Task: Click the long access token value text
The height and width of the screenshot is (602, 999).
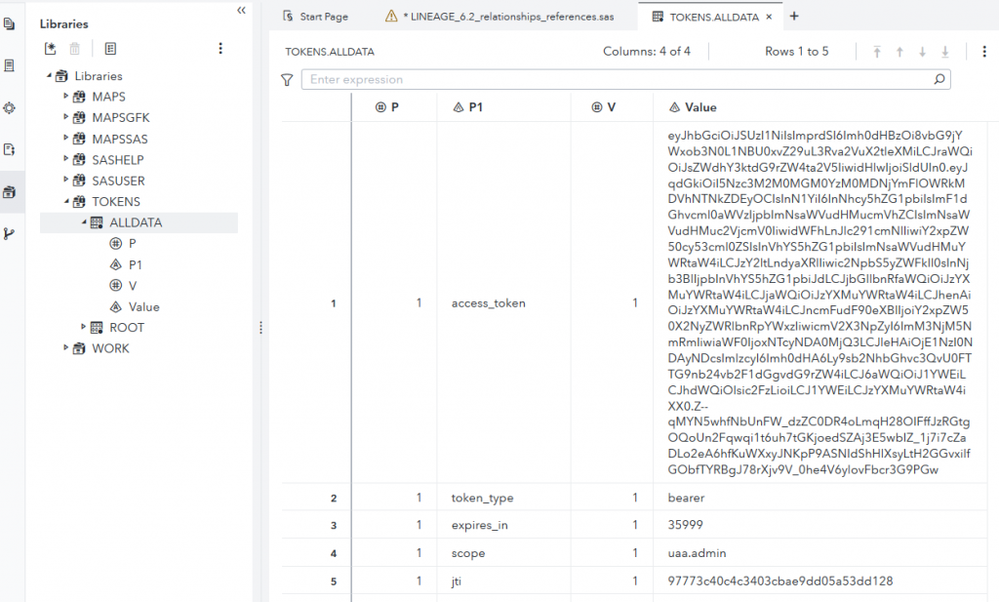Action: (x=820, y=303)
